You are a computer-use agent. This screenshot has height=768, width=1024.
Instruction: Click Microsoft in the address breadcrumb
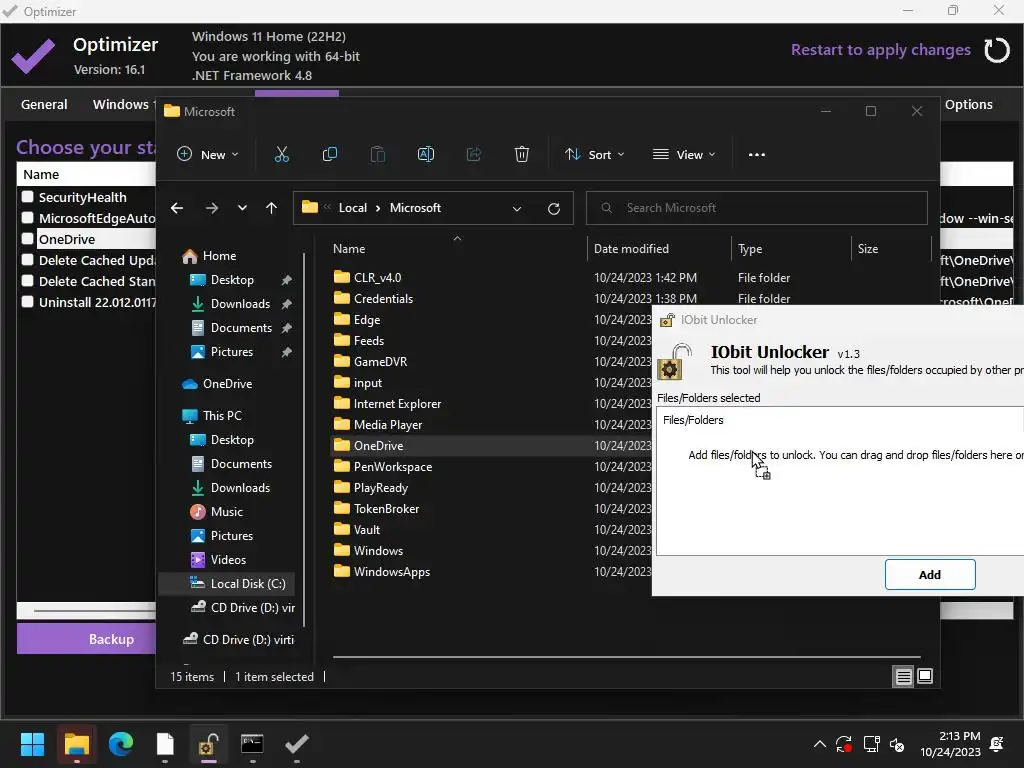click(415, 208)
